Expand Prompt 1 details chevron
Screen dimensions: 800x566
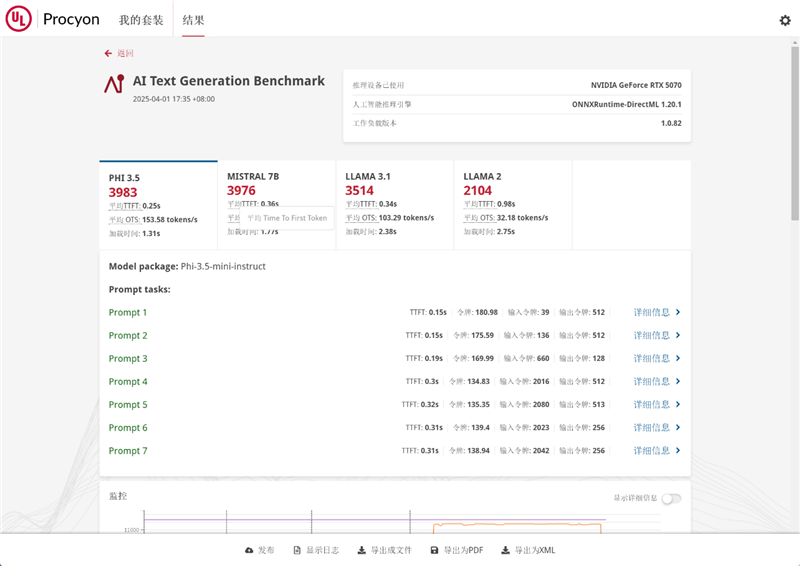pos(678,312)
